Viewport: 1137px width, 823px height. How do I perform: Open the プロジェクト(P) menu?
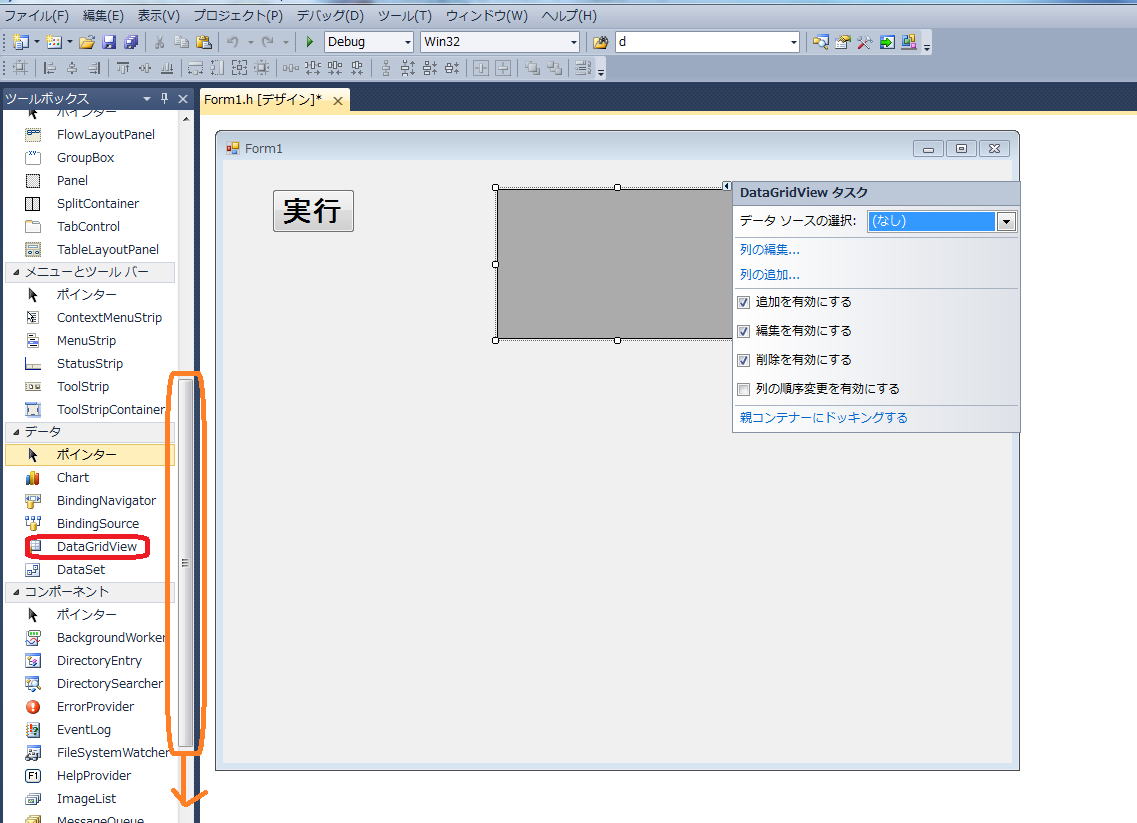pos(237,16)
